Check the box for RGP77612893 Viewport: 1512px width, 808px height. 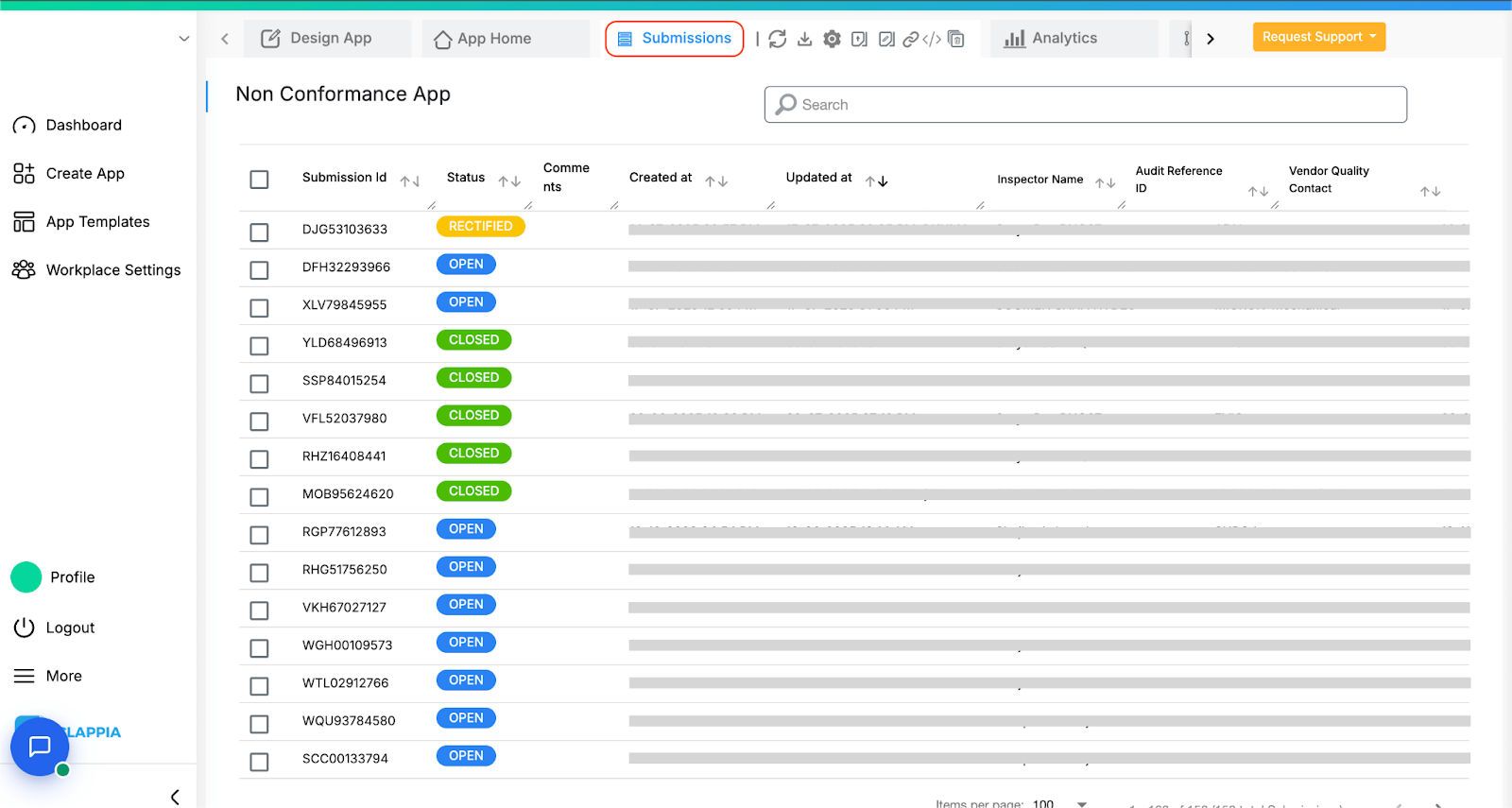click(x=259, y=535)
